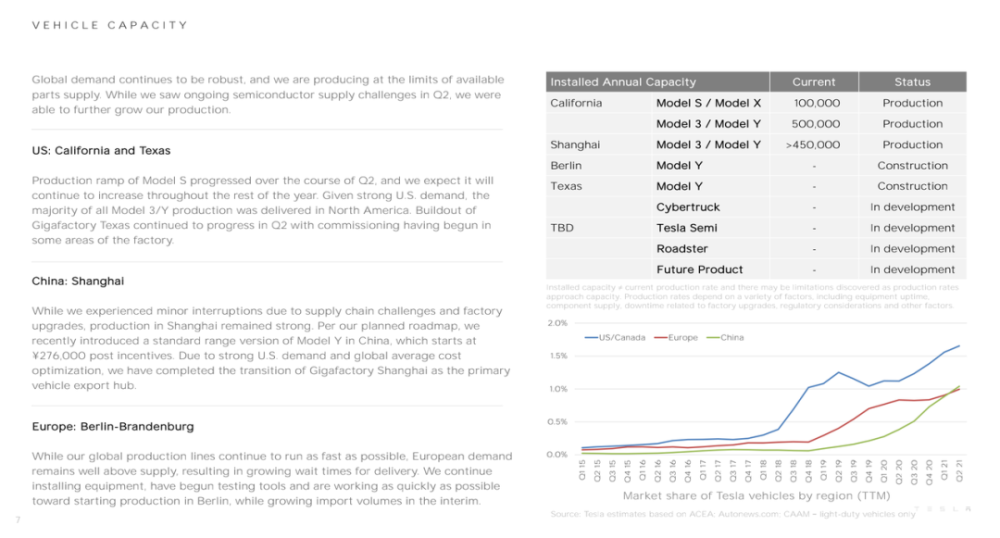Viewport: 1000px width, 538px height.
Task: Click the 'Europe: Berlin-Brandenburg' heading
Action: click(x=113, y=427)
